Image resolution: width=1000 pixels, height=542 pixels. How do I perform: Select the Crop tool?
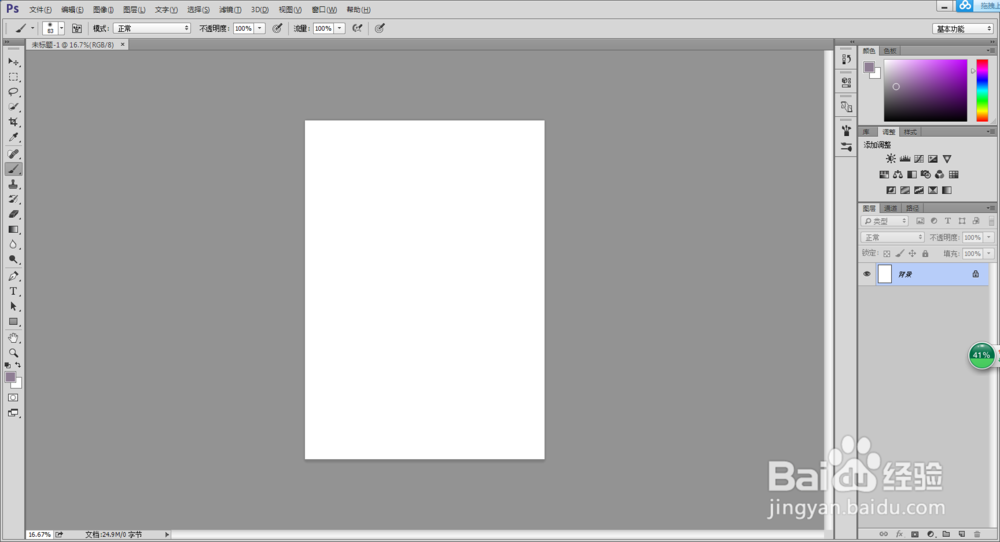tap(13, 122)
